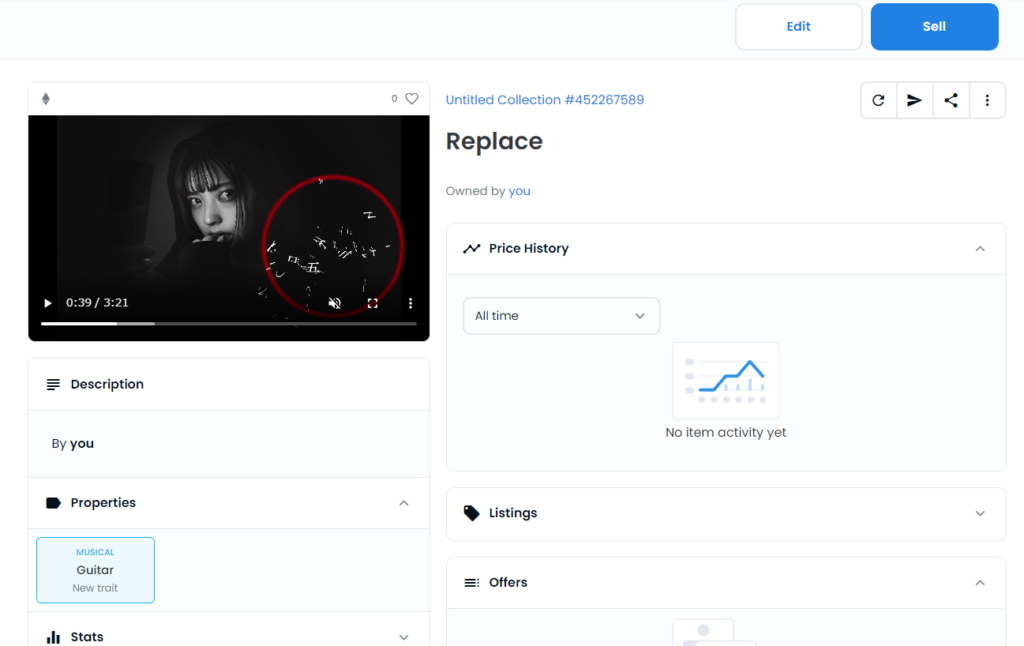Click the Stats bar-chart icon
The width and height of the screenshot is (1024, 646).
click(x=53, y=637)
